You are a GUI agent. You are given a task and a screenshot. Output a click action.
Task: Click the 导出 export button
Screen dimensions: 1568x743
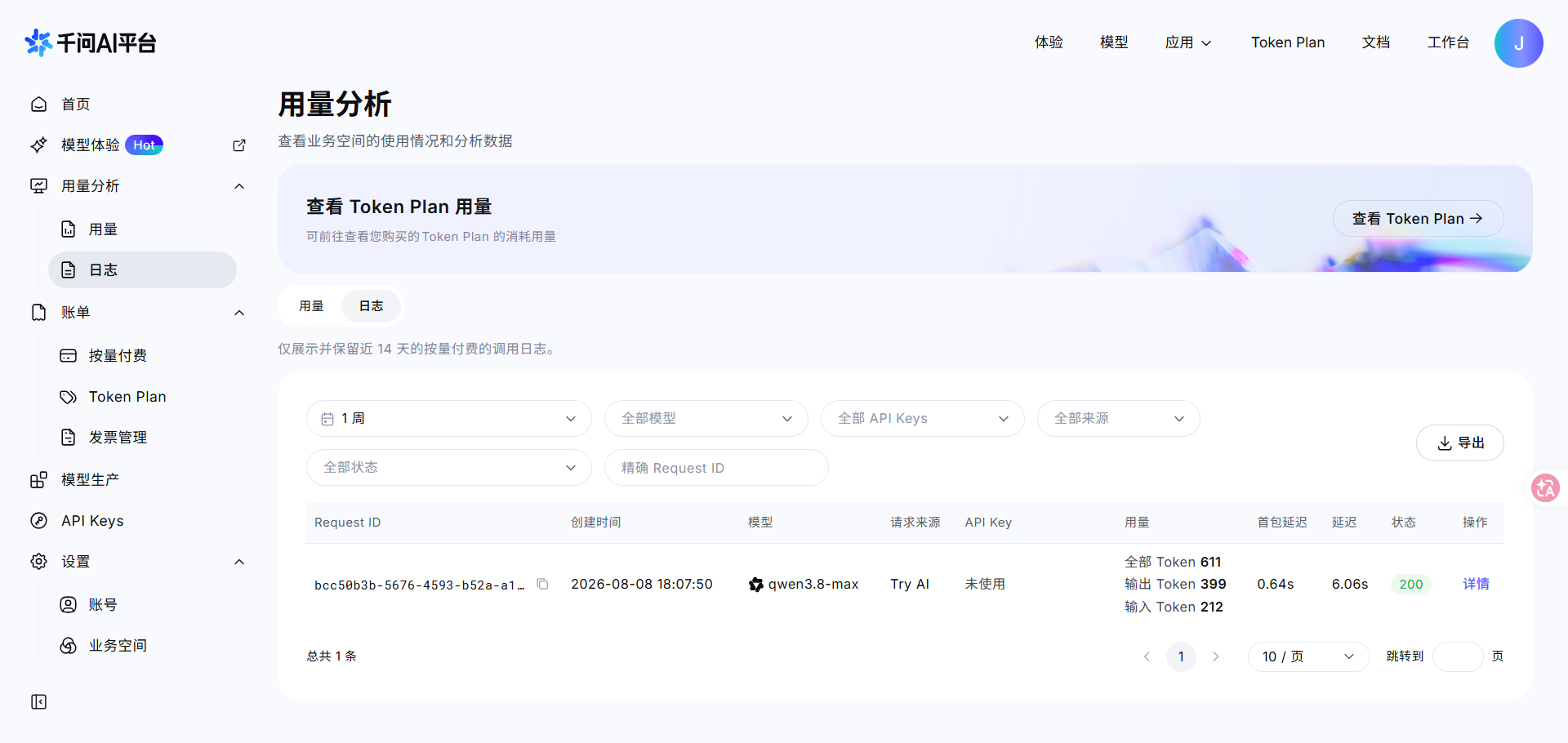click(x=1460, y=443)
